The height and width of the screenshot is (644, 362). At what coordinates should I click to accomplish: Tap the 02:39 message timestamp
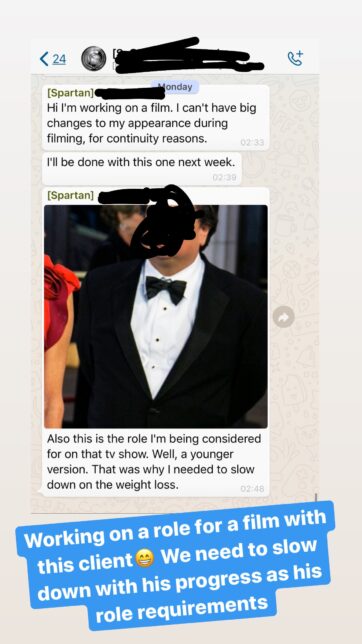pos(224,177)
